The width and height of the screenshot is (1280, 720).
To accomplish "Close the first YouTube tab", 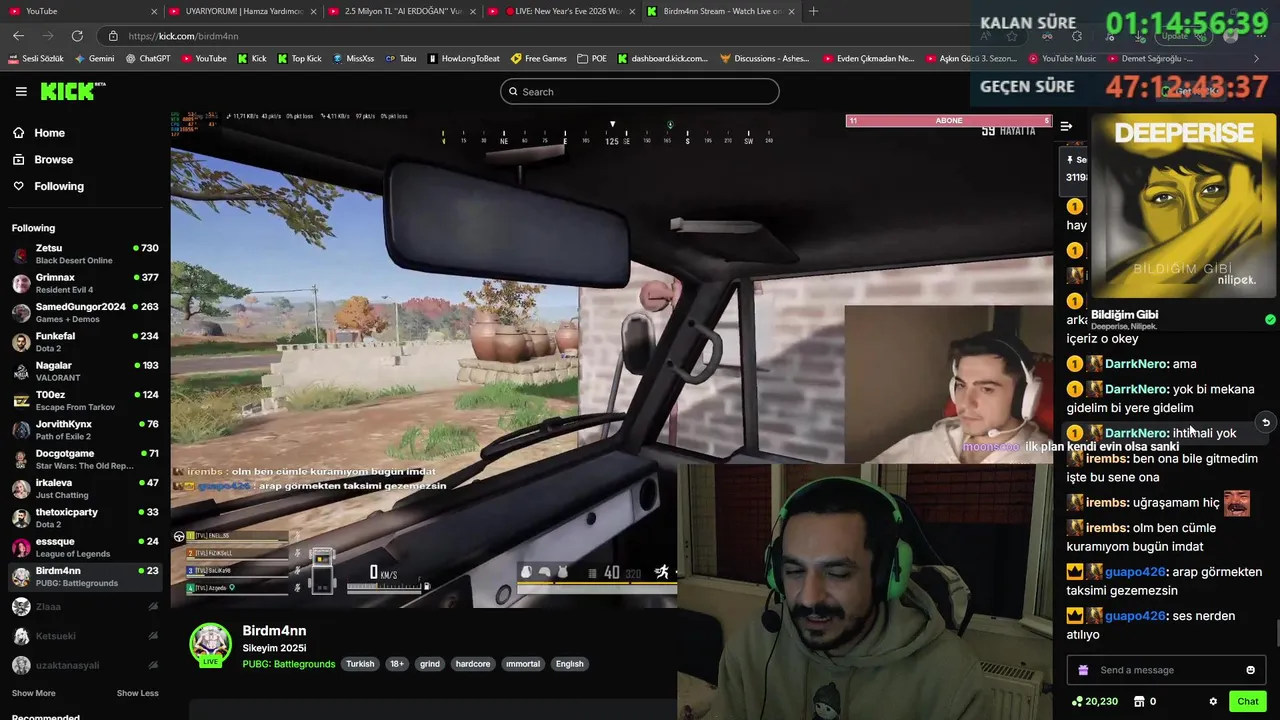I will coord(154,11).
